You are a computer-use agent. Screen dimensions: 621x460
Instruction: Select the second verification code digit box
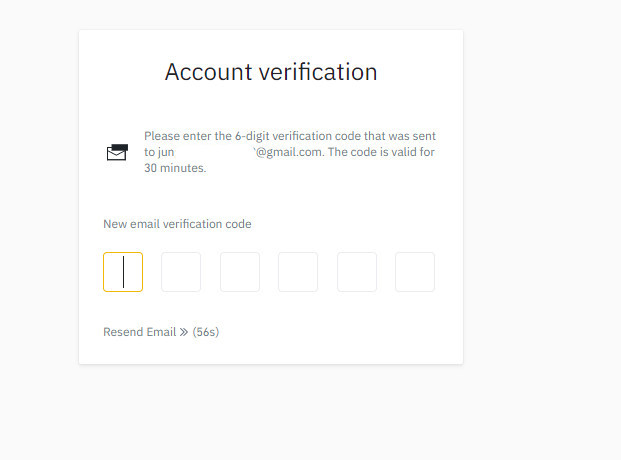tap(181, 272)
